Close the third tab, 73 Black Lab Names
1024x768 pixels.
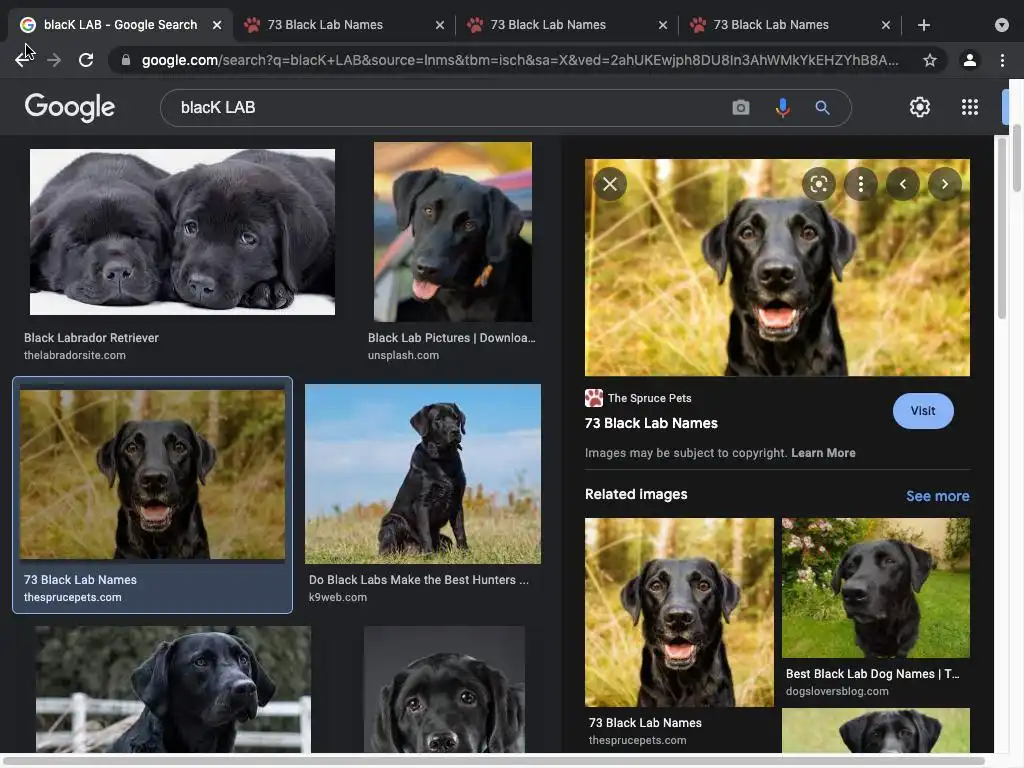click(663, 25)
